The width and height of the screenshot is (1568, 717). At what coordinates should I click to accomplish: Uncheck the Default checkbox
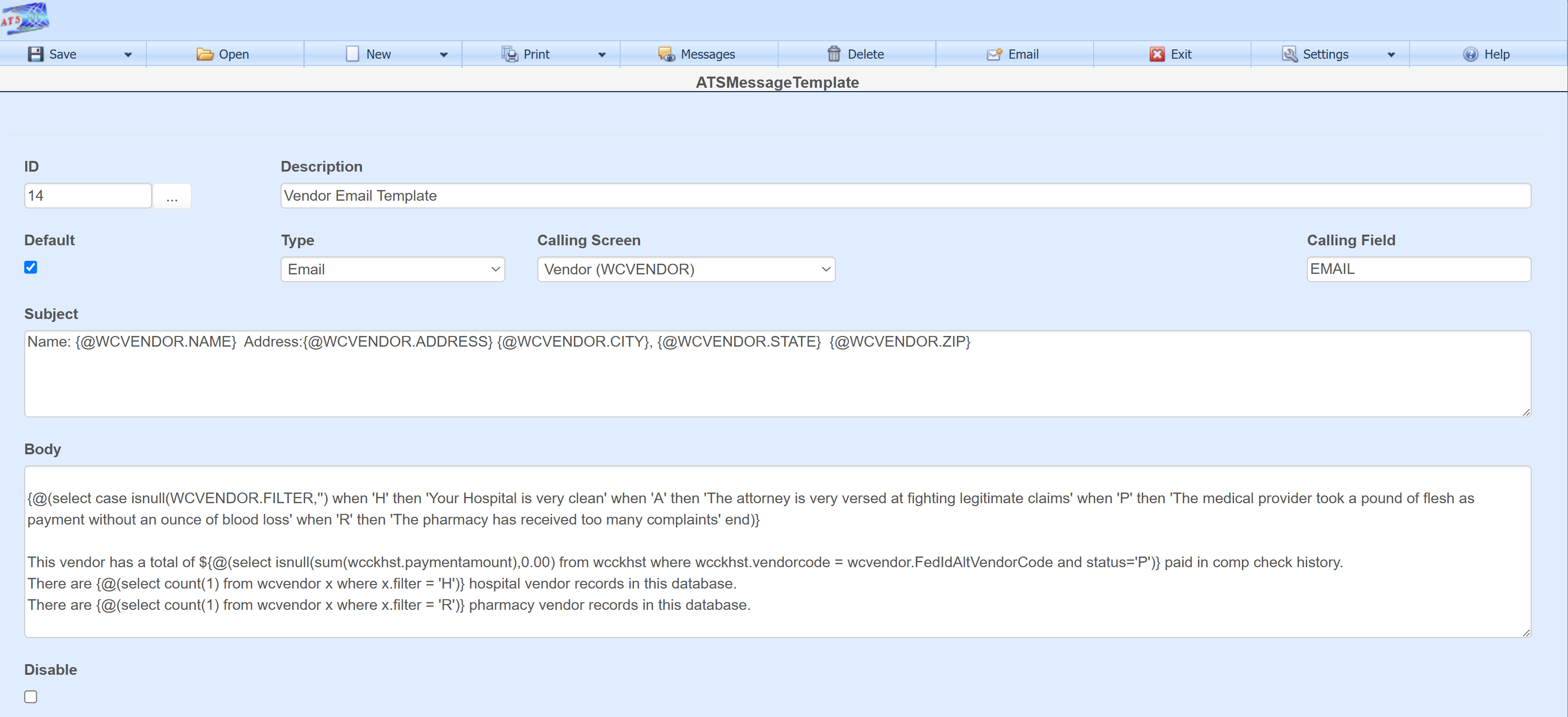tap(31, 268)
